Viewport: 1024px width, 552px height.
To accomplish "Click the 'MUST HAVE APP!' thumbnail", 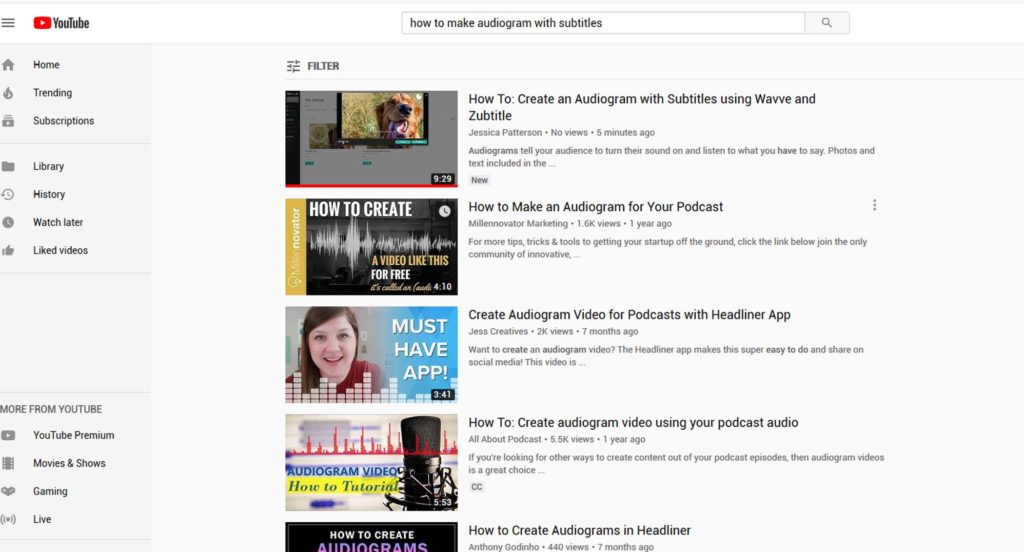I will (x=372, y=355).
